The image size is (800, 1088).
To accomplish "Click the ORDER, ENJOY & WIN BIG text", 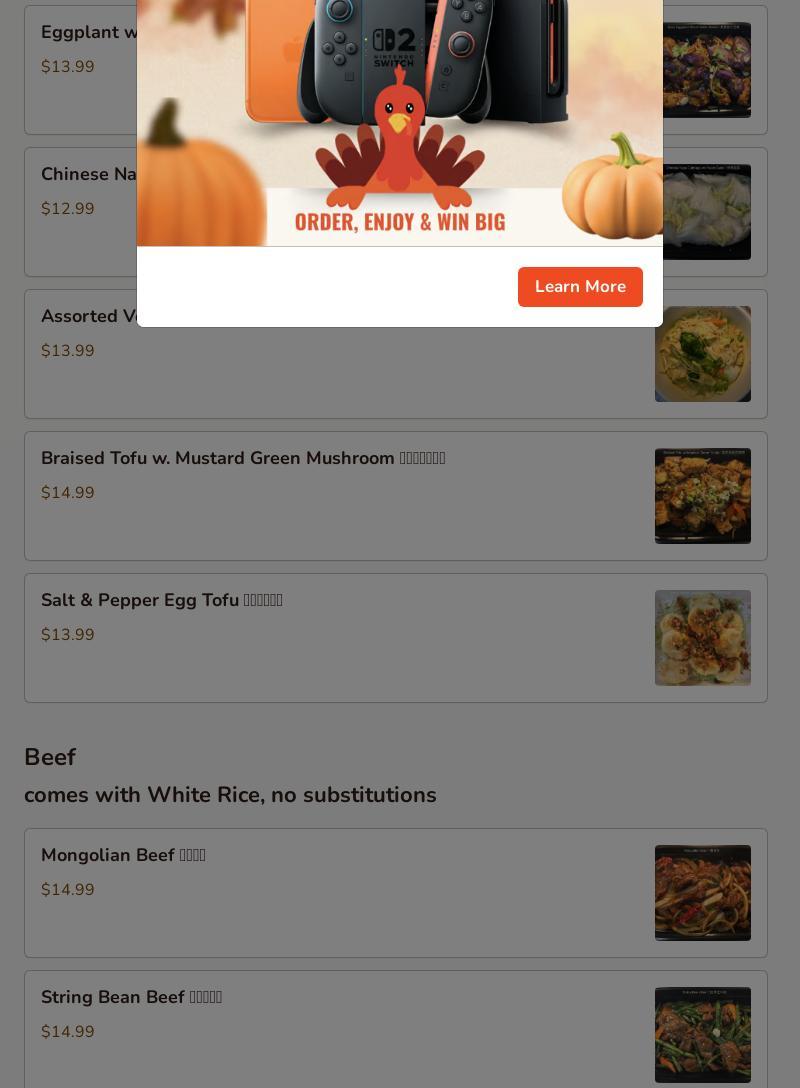I will pos(400,222).
